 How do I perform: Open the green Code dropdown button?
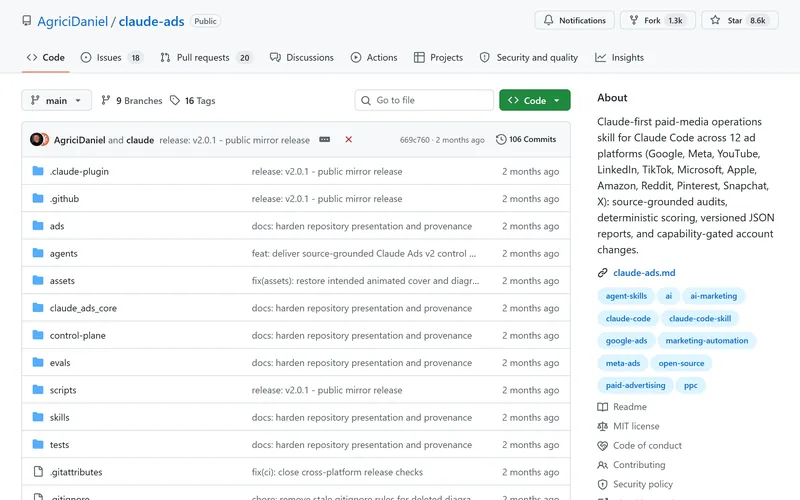[535, 100]
